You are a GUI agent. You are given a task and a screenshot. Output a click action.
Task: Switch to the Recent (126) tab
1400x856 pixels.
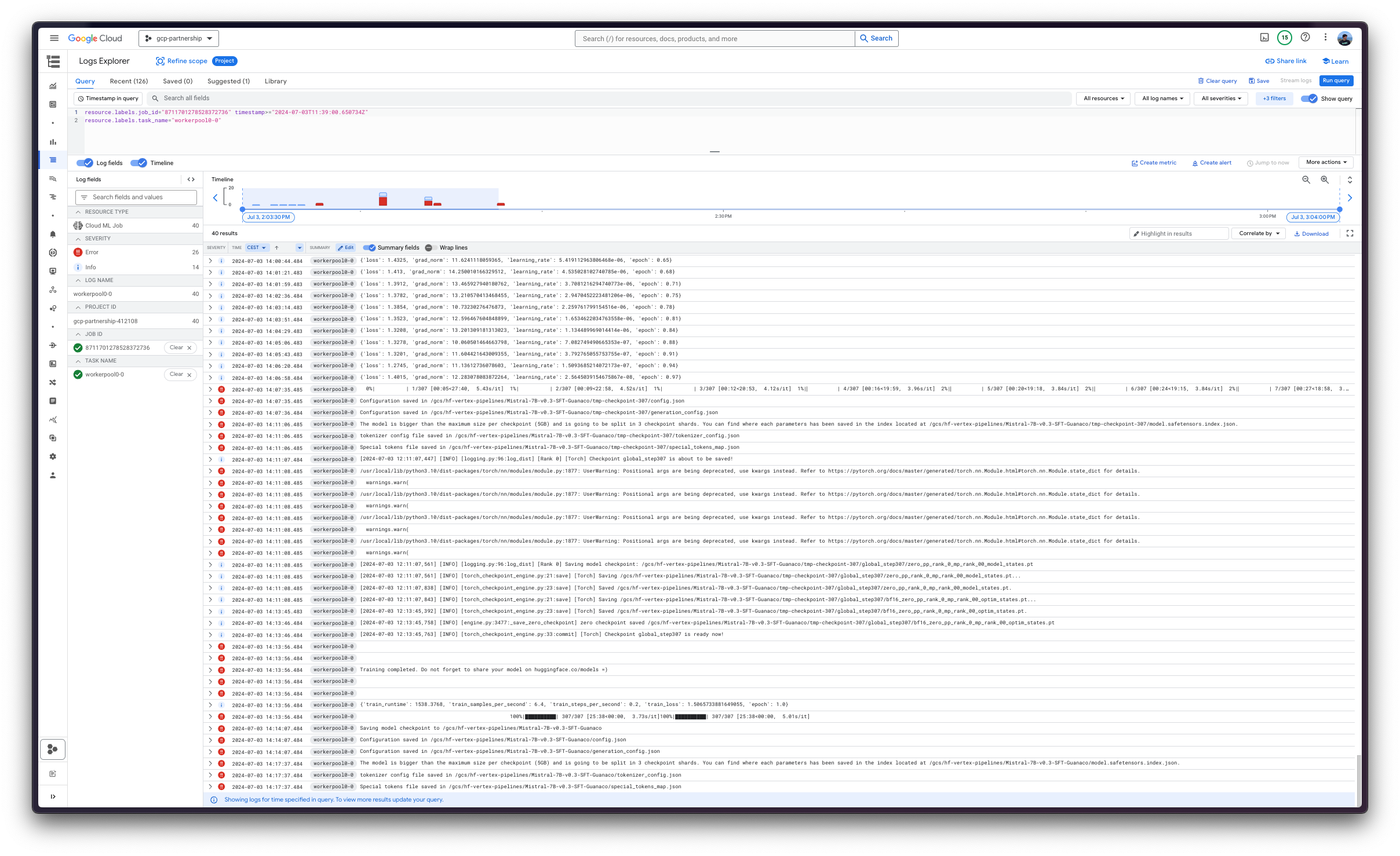point(129,81)
